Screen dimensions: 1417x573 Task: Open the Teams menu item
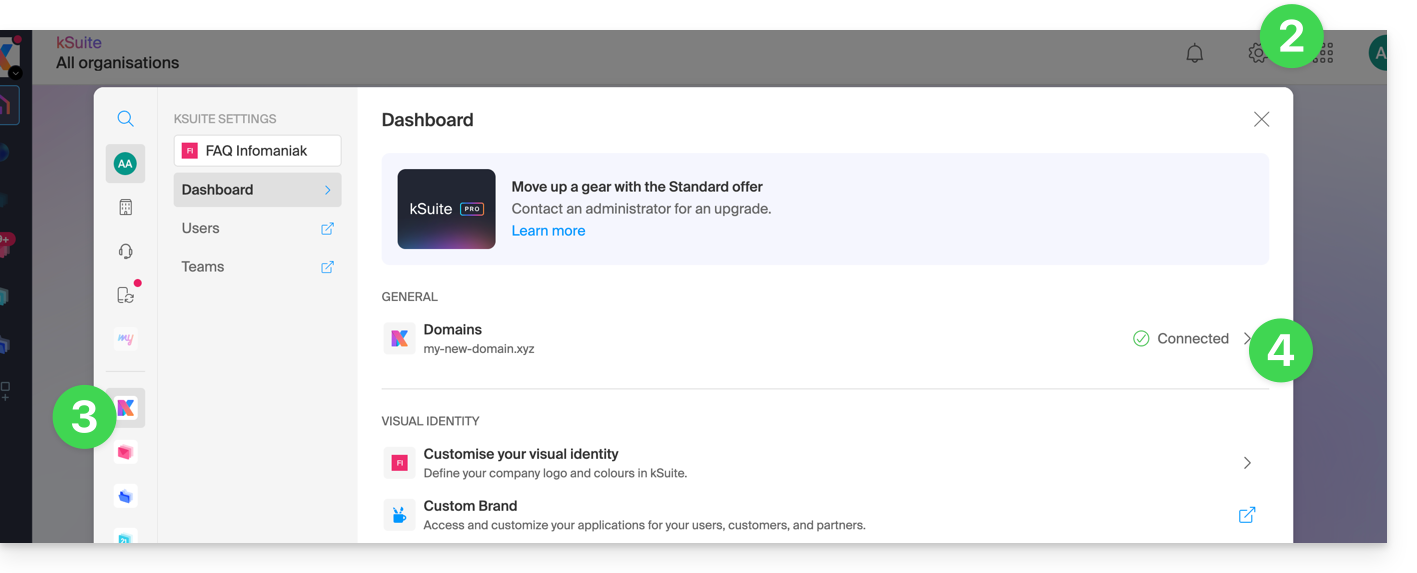click(257, 267)
